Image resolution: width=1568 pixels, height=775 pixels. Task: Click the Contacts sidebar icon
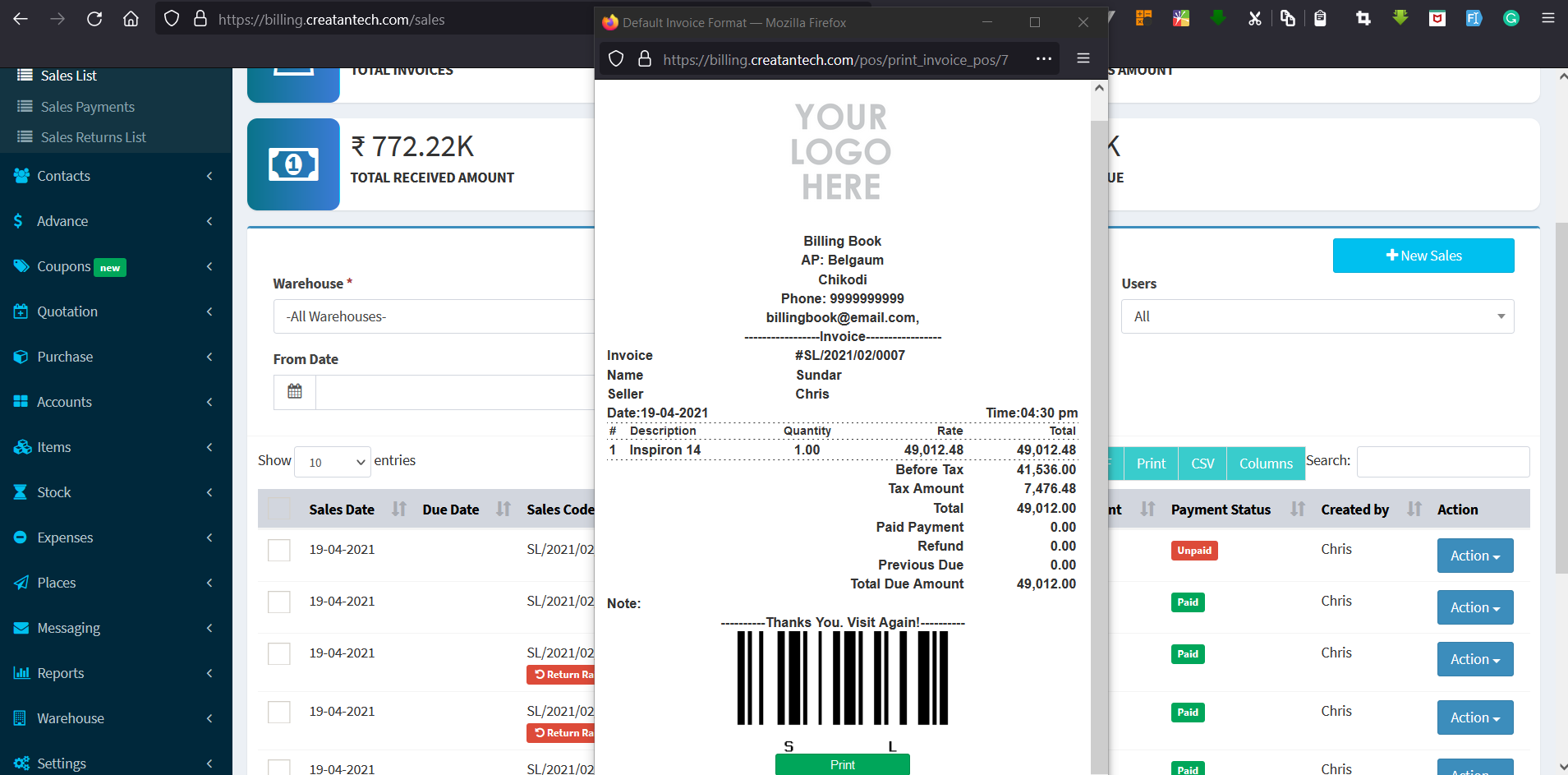21,176
